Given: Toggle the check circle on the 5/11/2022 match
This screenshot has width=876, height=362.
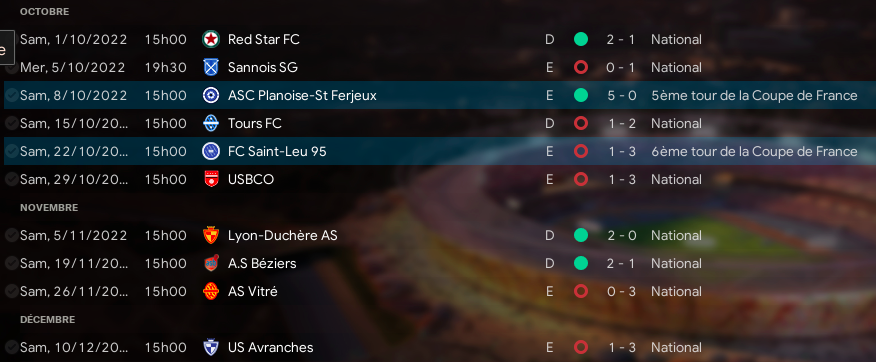Looking at the screenshot, I should (11, 236).
